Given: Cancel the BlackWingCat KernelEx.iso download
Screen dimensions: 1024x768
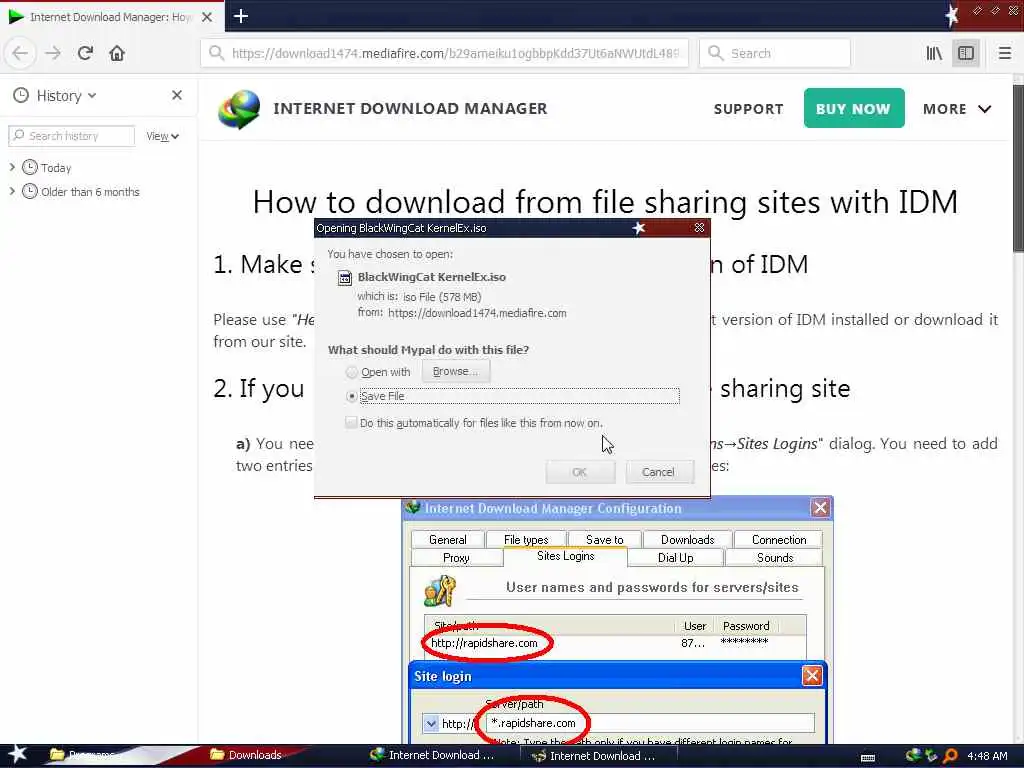Looking at the screenshot, I should tap(659, 472).
